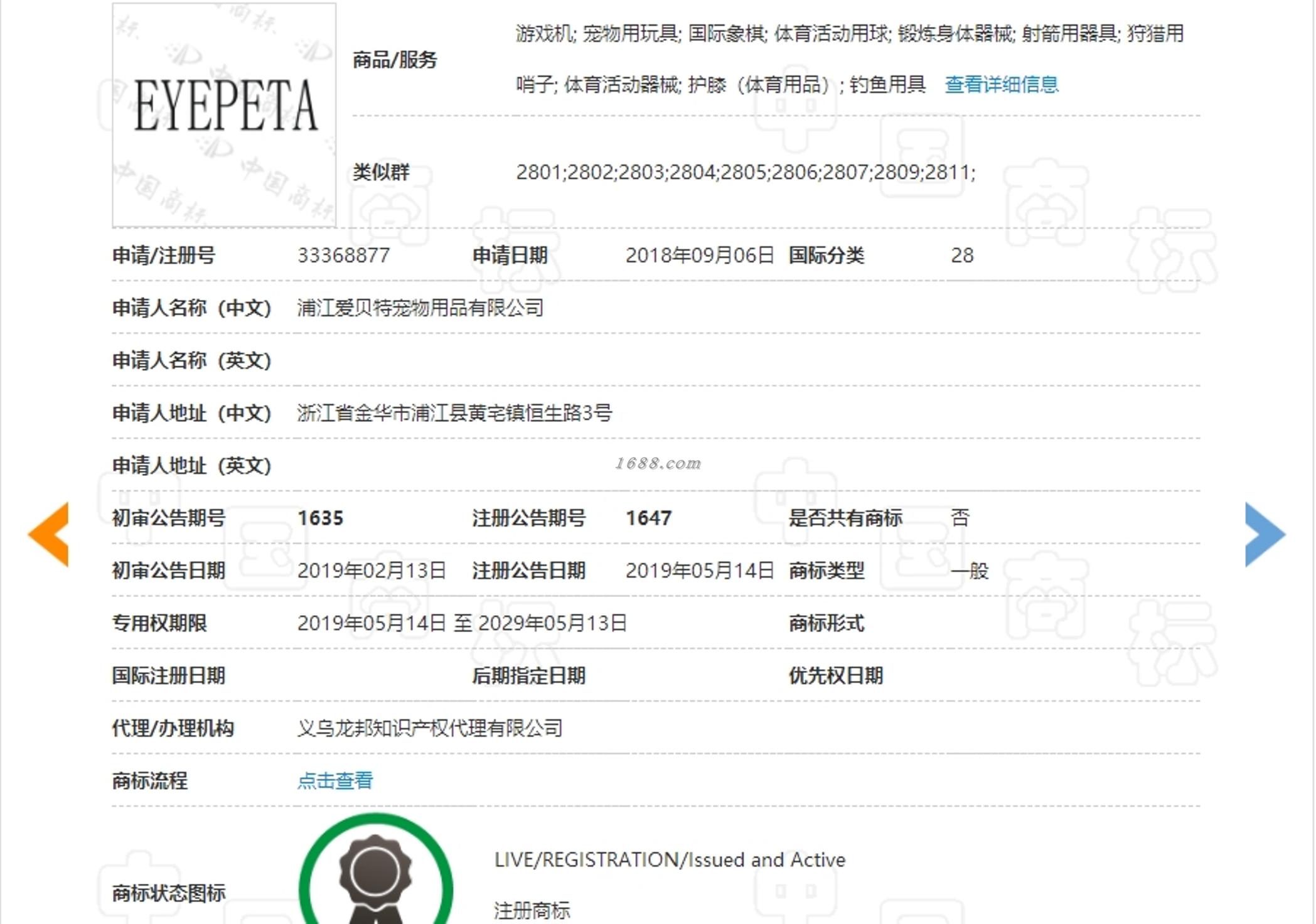This screenshot has height=924, width=1316.
Task: Click the 代理/办理机构 label
Action: point(173,728)
